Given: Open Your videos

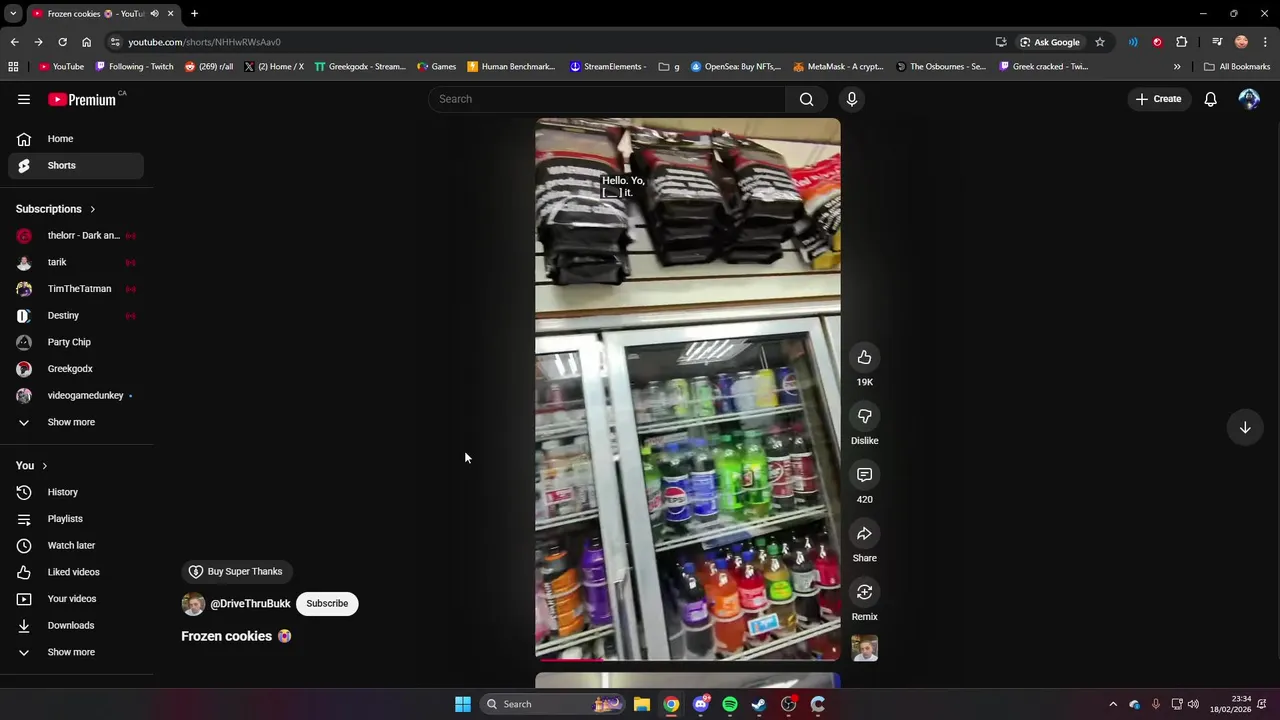Looking at the screenshot, I should point(76,599).
